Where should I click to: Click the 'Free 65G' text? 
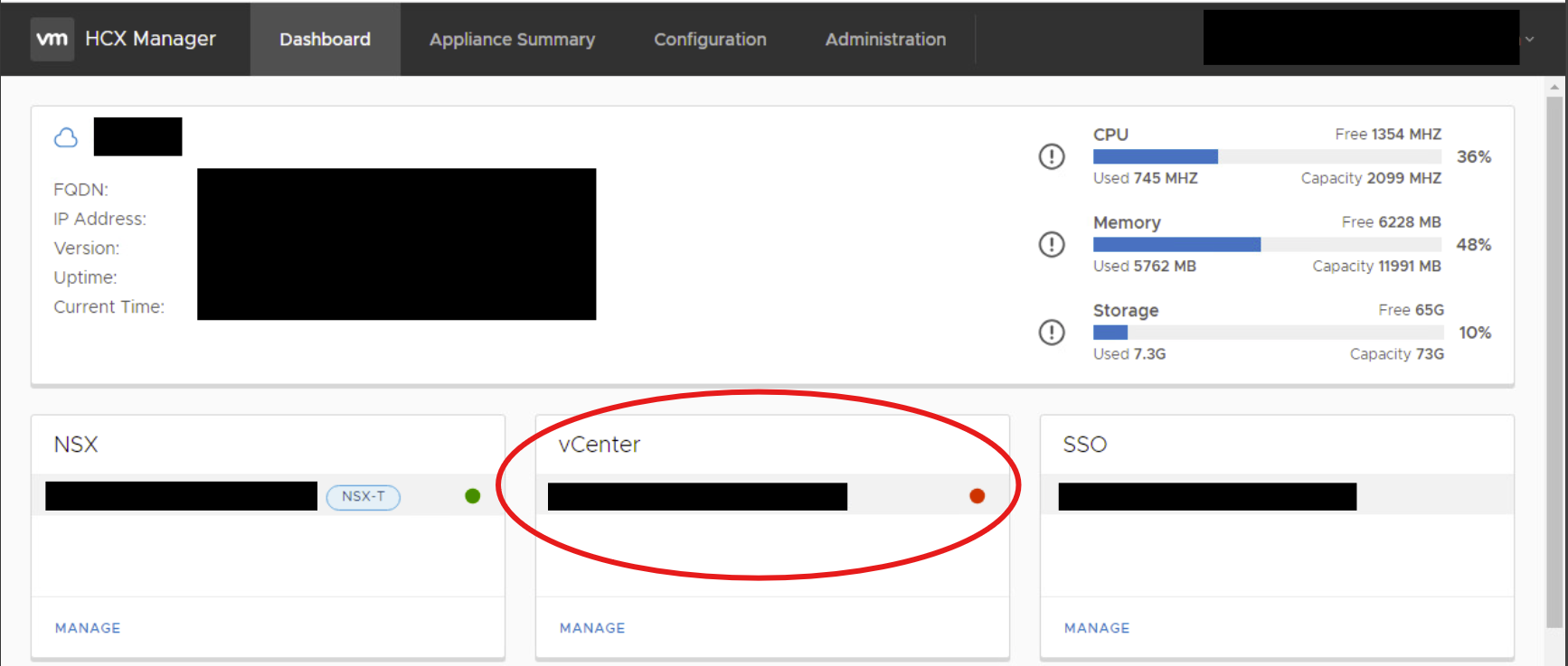click(x=1412, y=310)
